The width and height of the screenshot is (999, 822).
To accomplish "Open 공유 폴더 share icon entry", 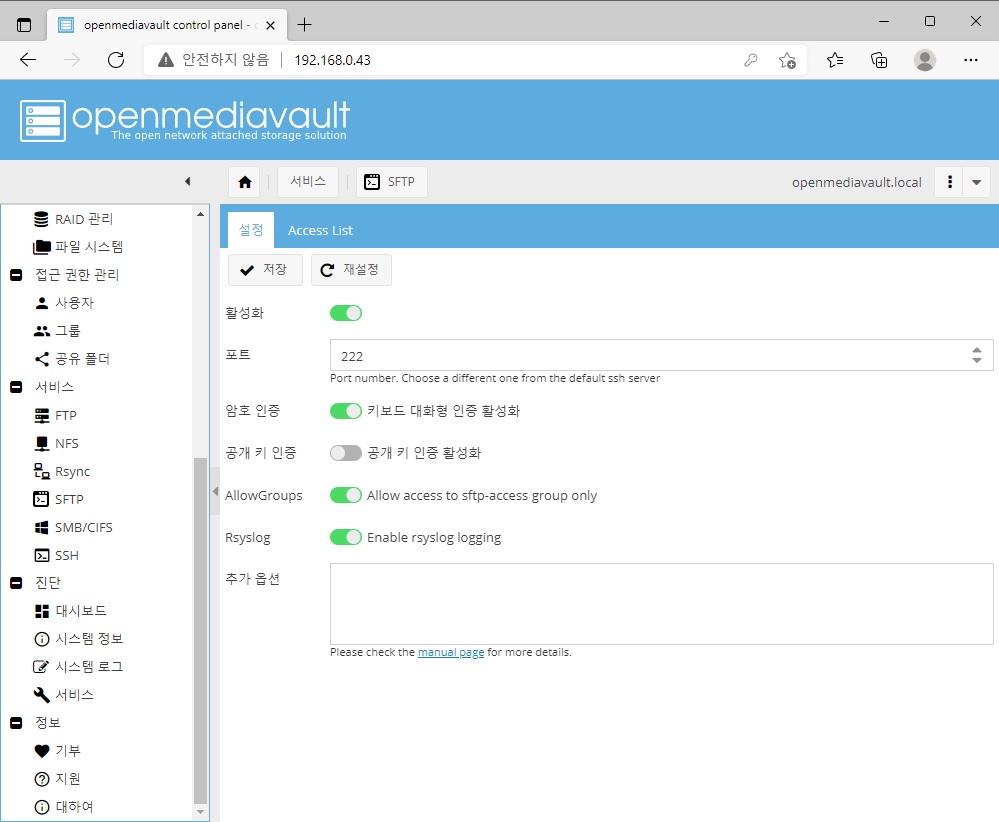I will [x=71, y=359].
